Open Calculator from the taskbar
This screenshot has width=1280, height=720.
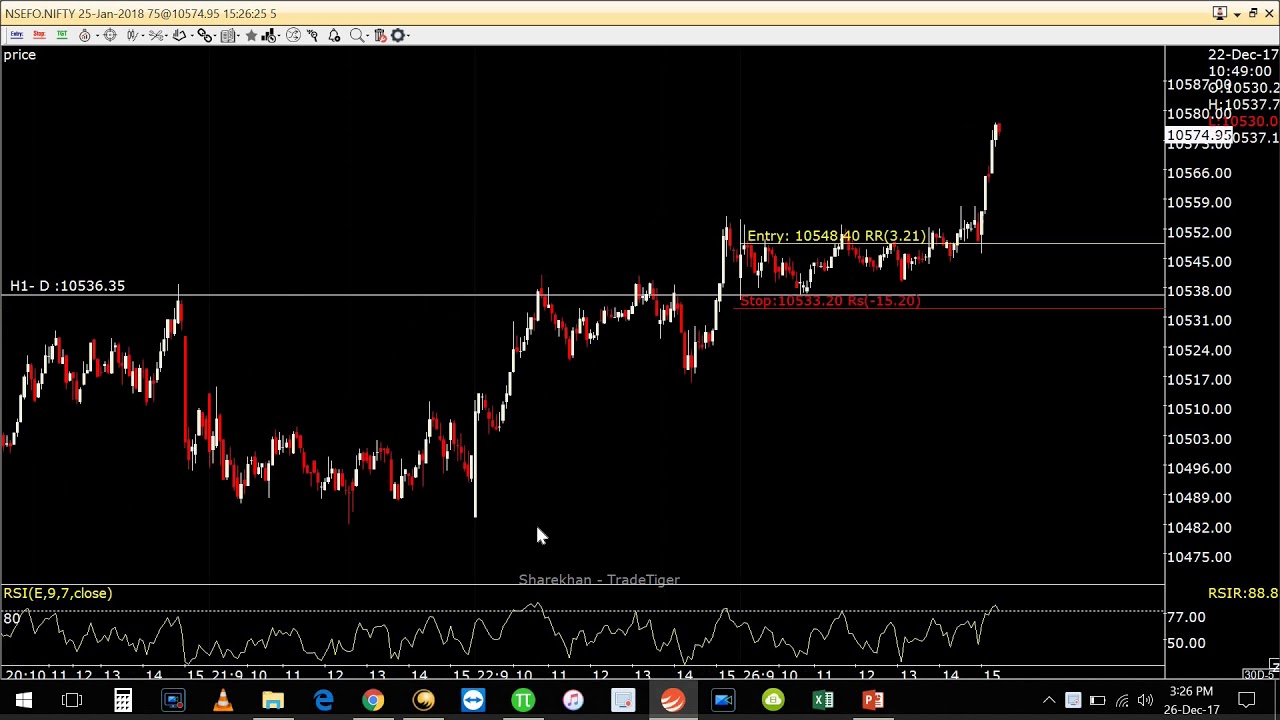[x=122, y=700]
